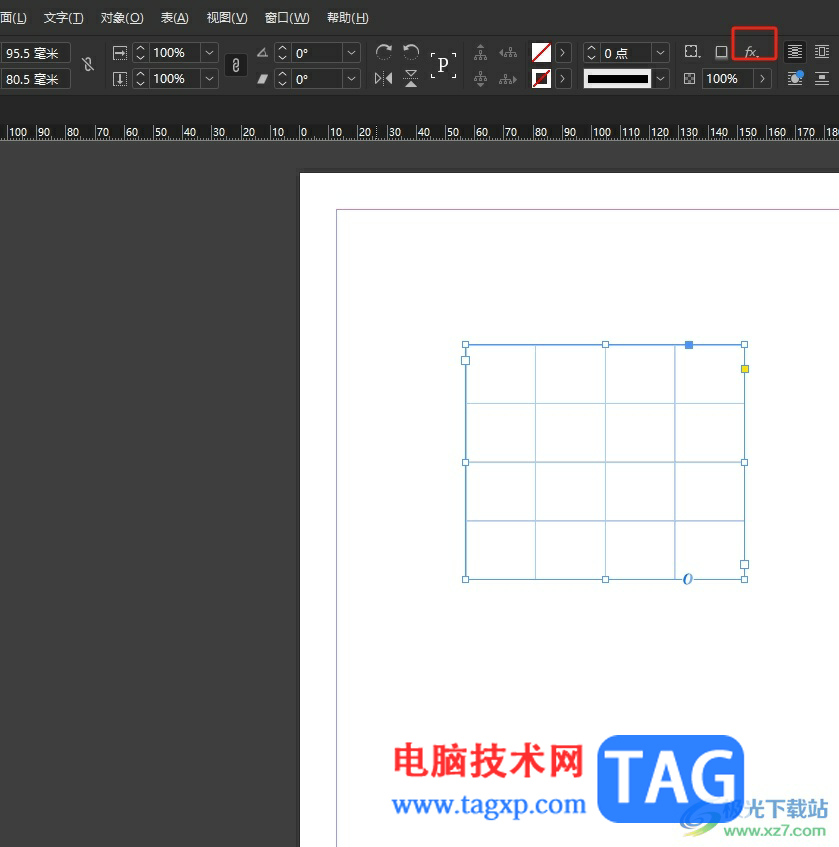Flip the selection vertically
Screen dimensions: 839x847
(411, 78)
